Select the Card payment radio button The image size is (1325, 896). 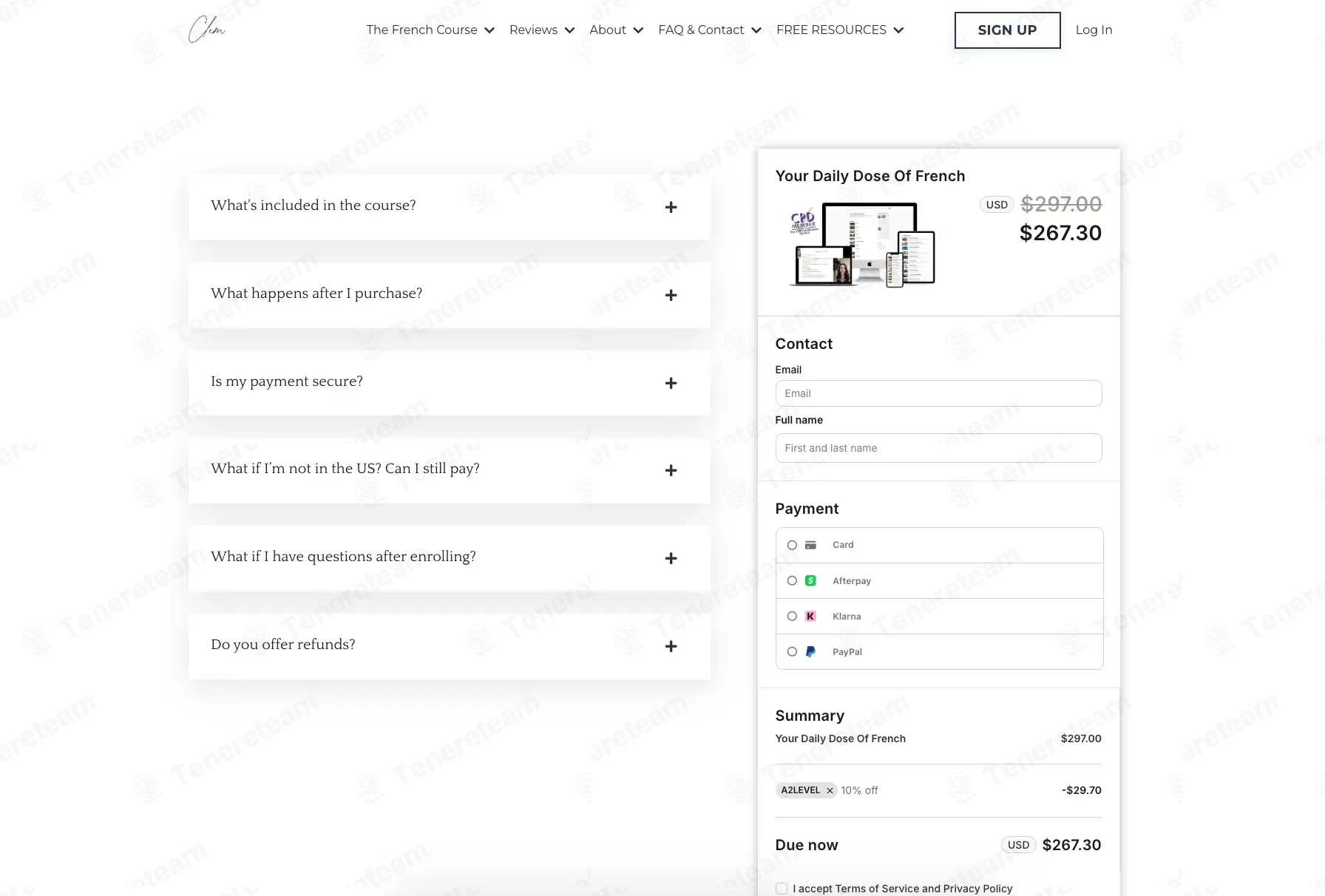pyautogui.click(x=792, y=545)
